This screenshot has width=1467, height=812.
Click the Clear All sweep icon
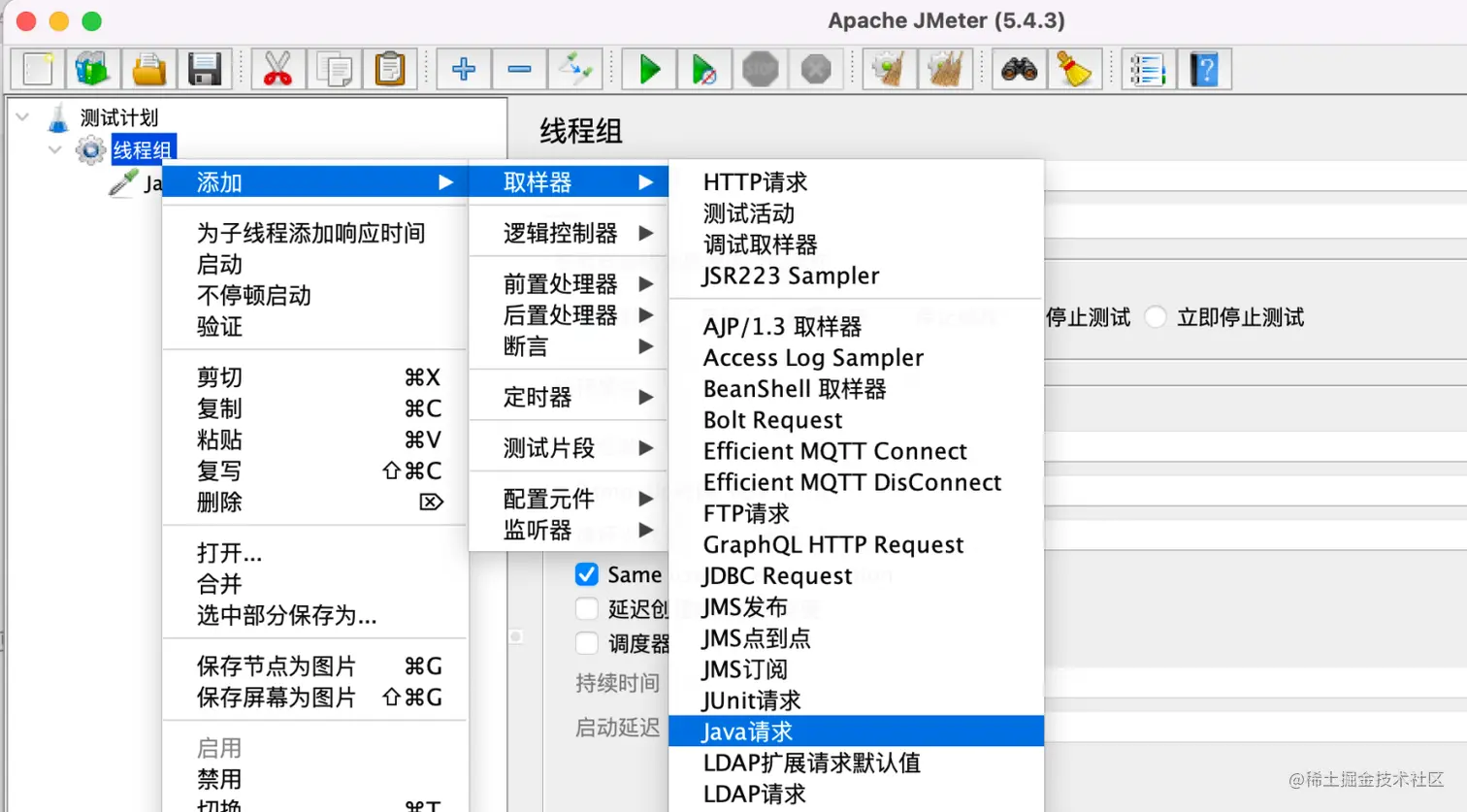(946, 68)
